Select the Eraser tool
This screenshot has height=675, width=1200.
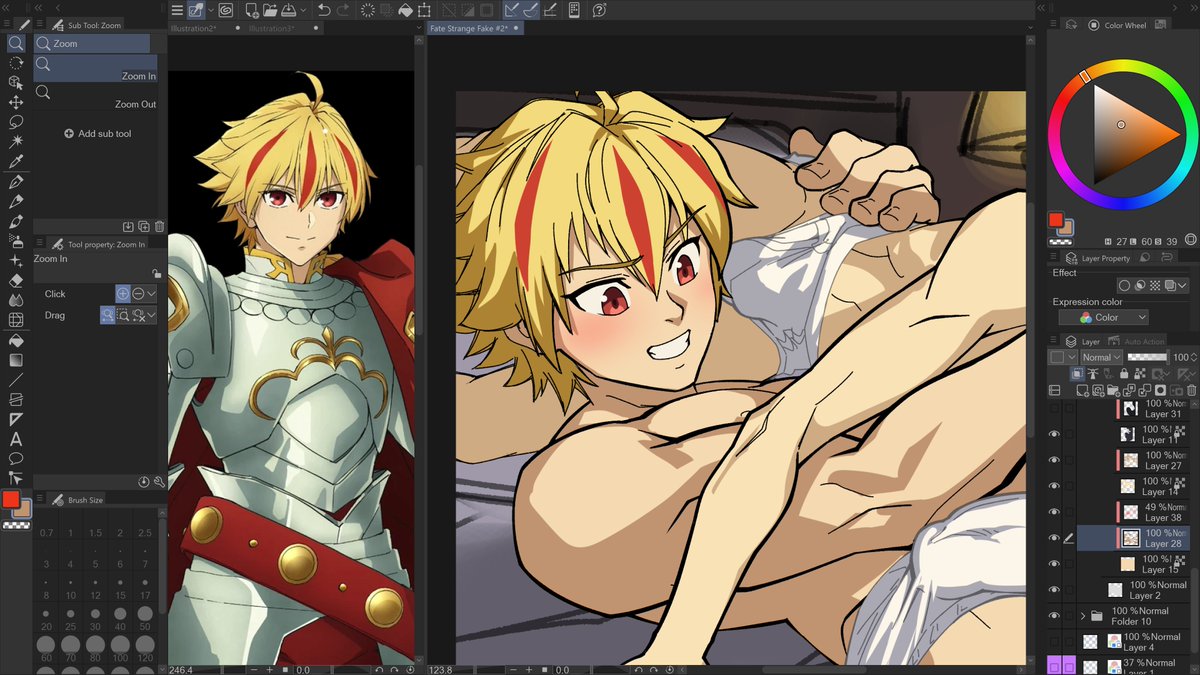click(16, 281)
